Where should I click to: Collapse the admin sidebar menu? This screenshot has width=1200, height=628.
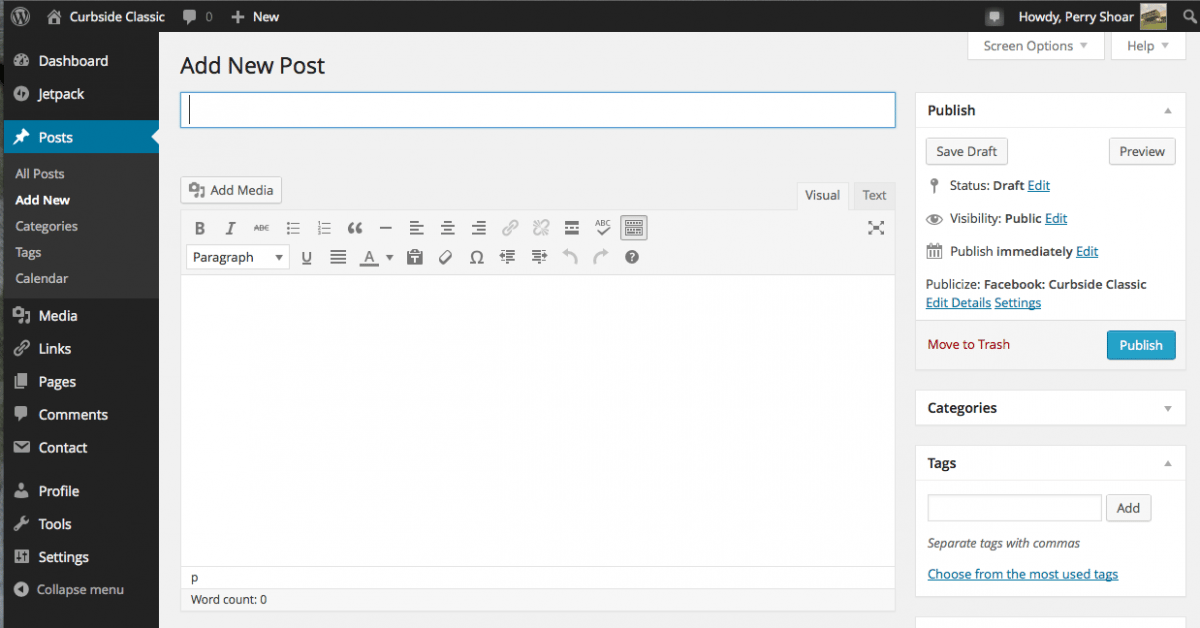(69, 590)
